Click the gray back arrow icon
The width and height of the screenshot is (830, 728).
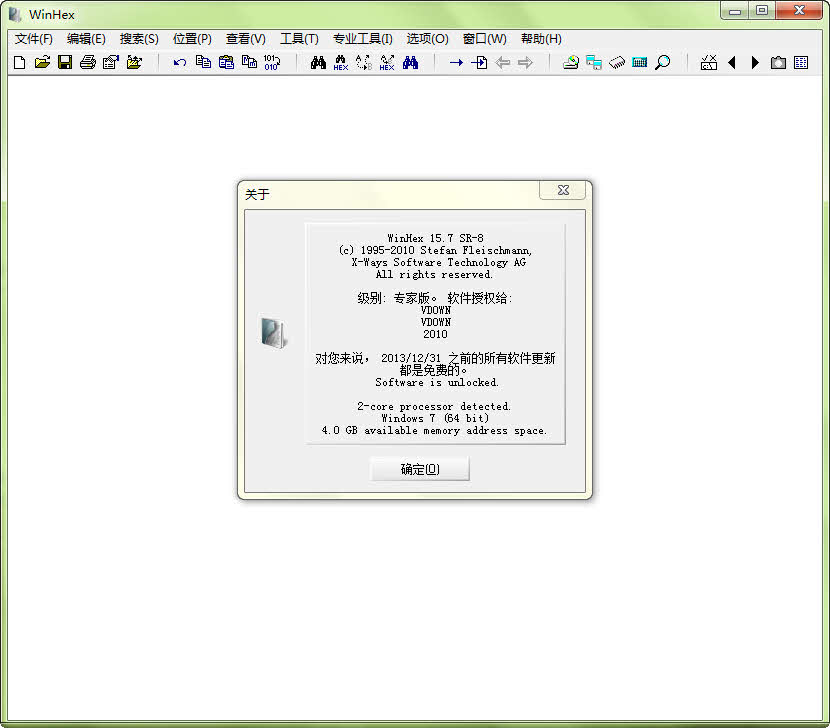(503, 62)
